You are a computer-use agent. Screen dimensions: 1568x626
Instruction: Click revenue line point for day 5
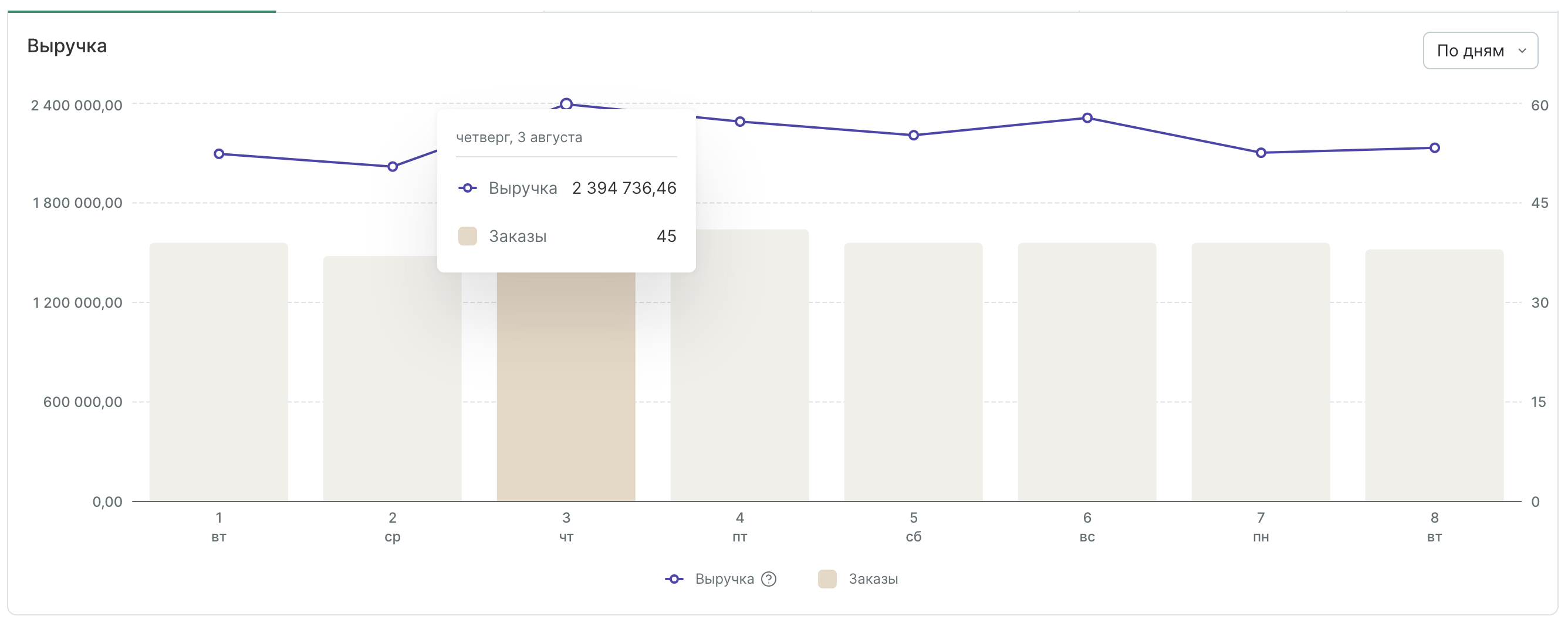tap(914, 135)
